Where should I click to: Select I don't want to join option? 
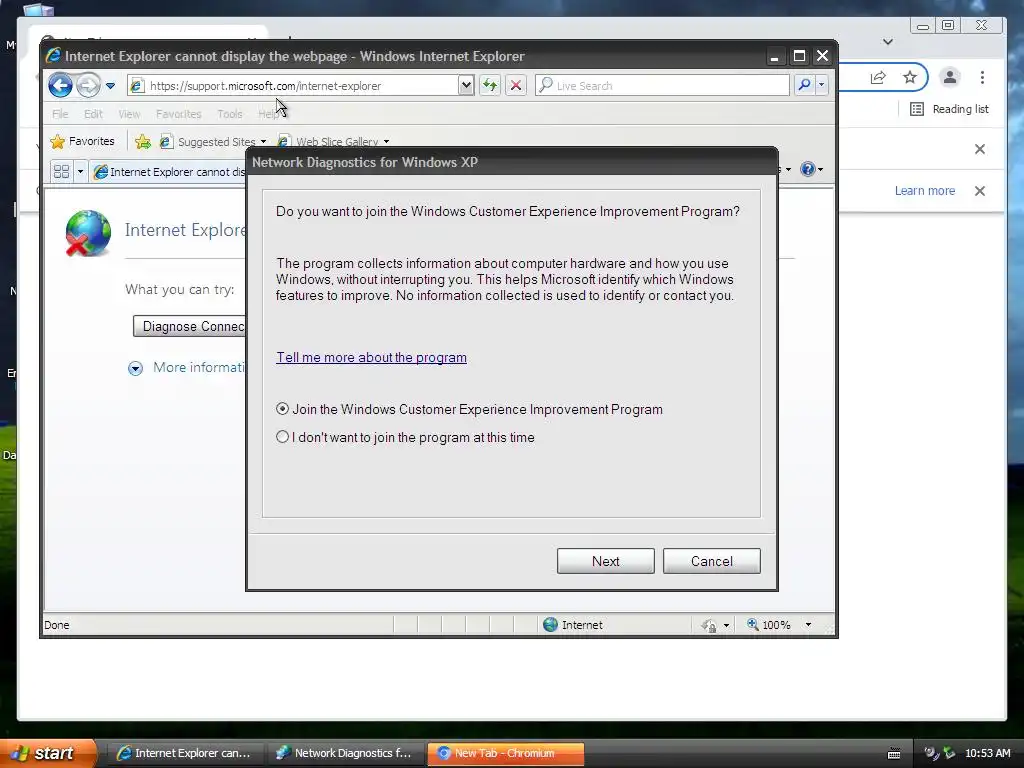pos(282,437)
